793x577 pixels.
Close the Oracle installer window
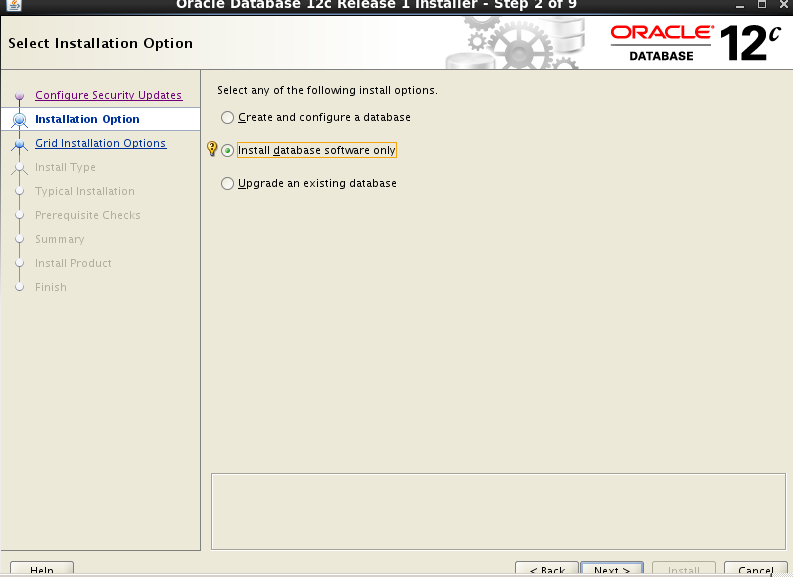(x=783, y=4)
